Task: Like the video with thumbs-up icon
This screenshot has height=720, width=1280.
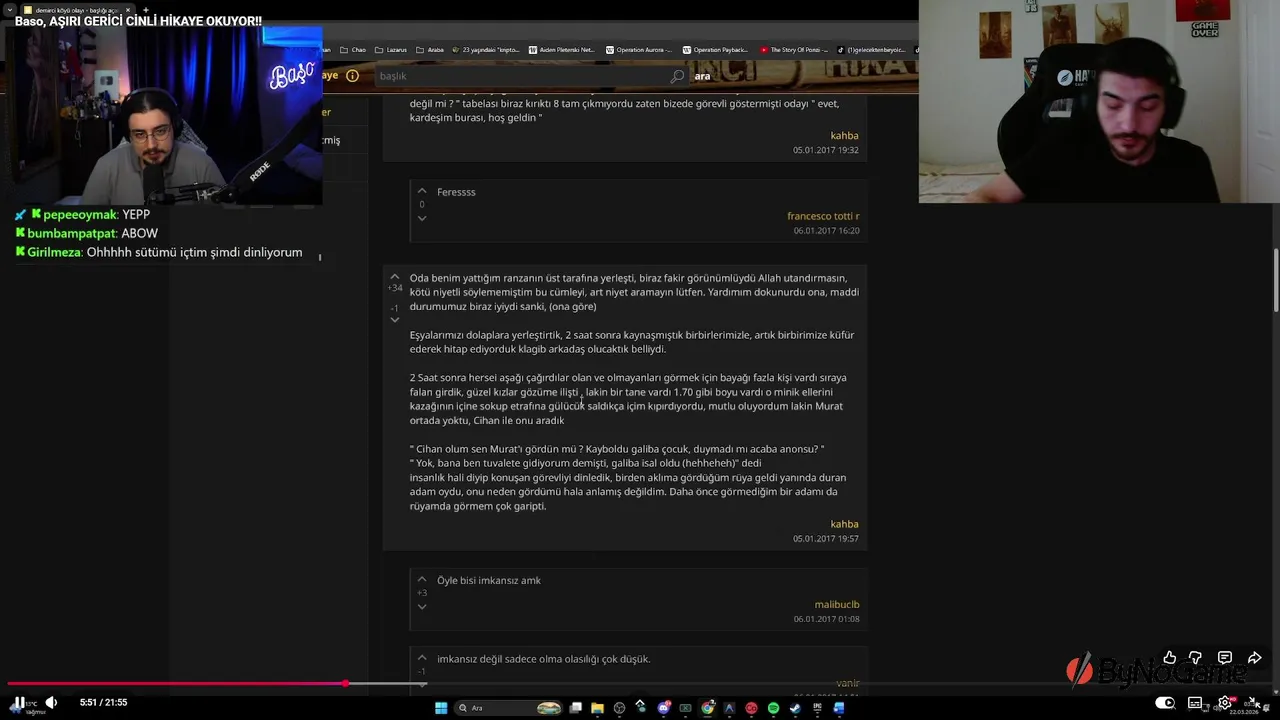Action: pos(1169,658)
